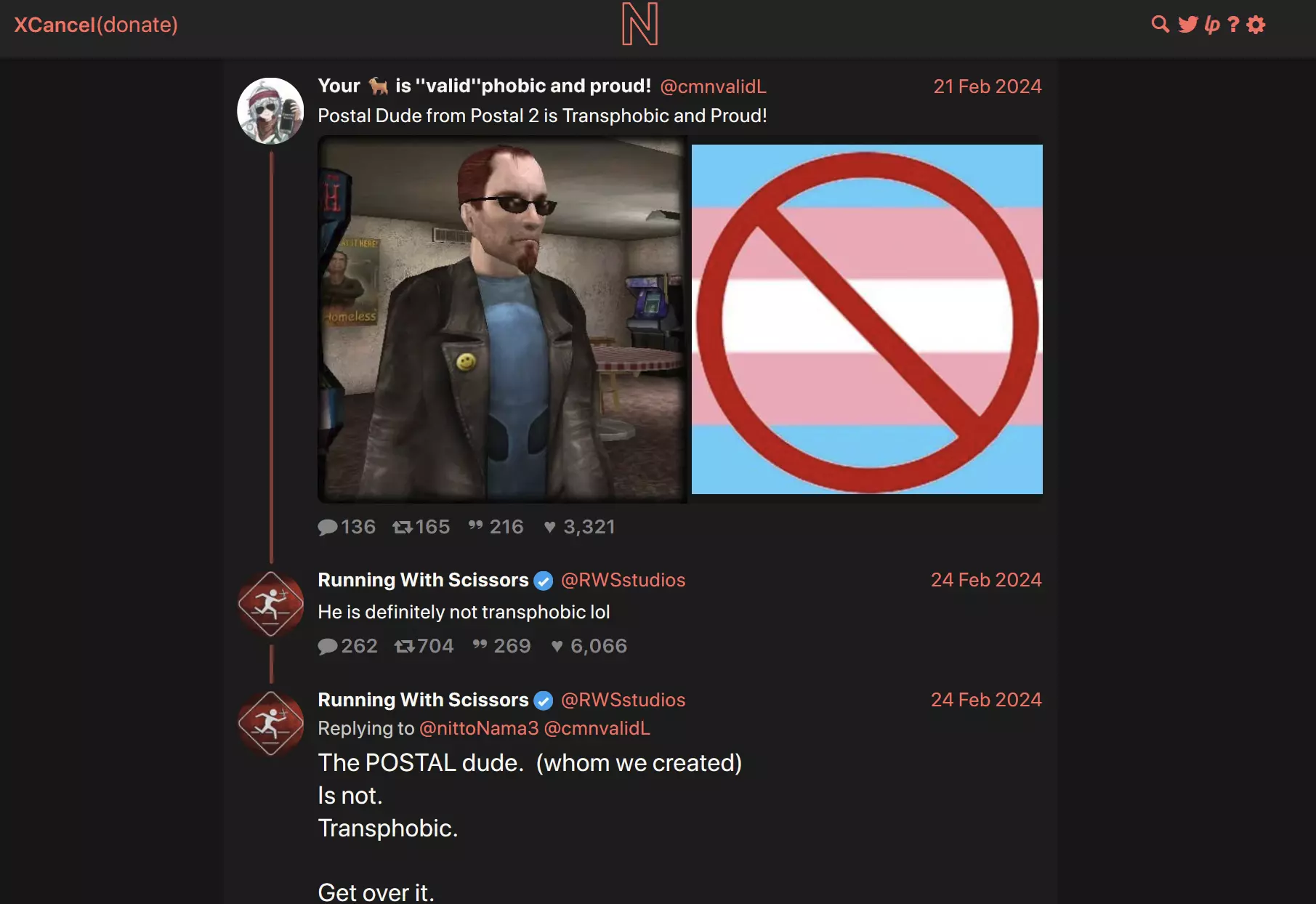
Task: Click the 3,321 likes heart icon
Action: [x=550, y=527]
